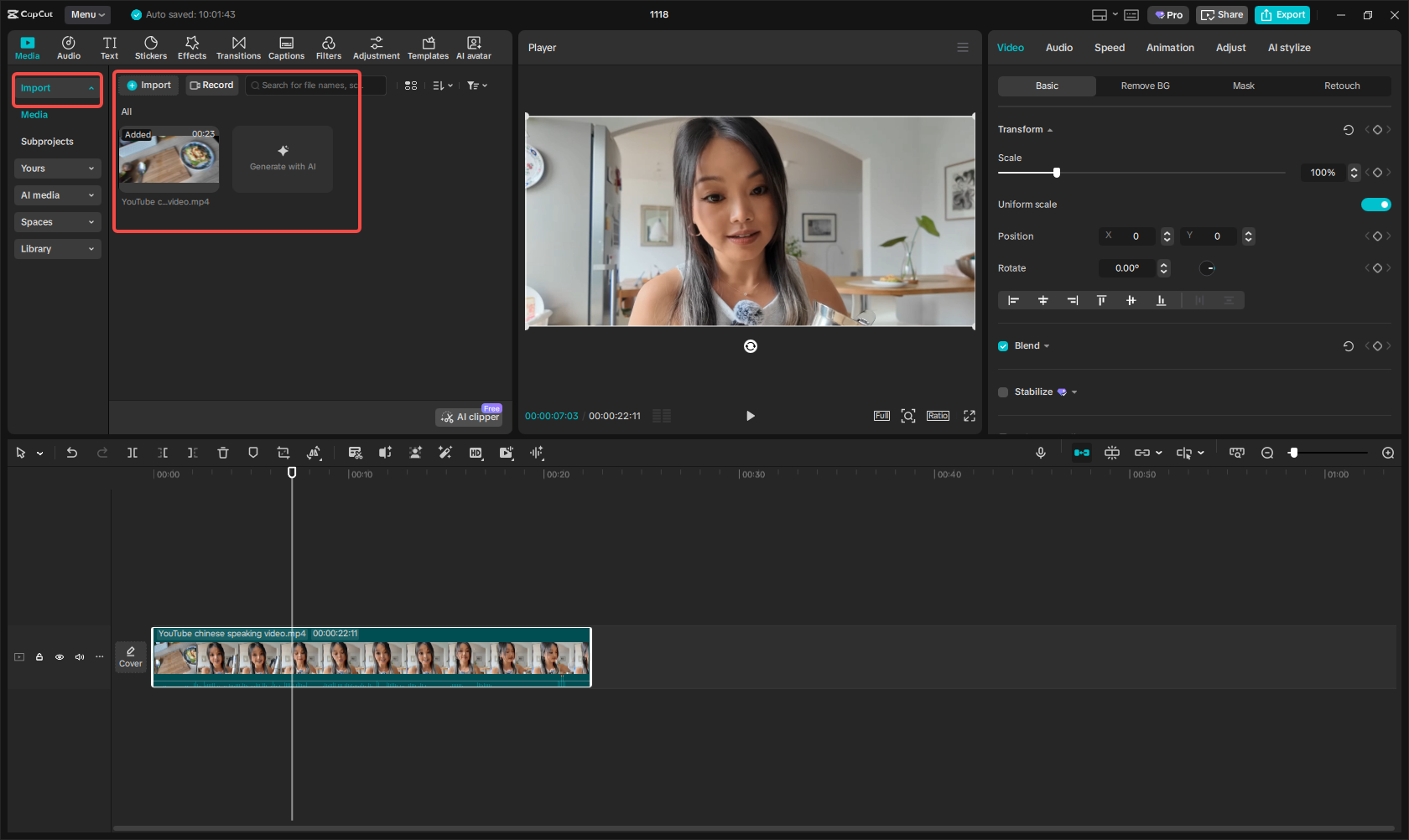Enable the Stabilize checkbox
1409x840 pixels.
click(x=1002, y=391)
